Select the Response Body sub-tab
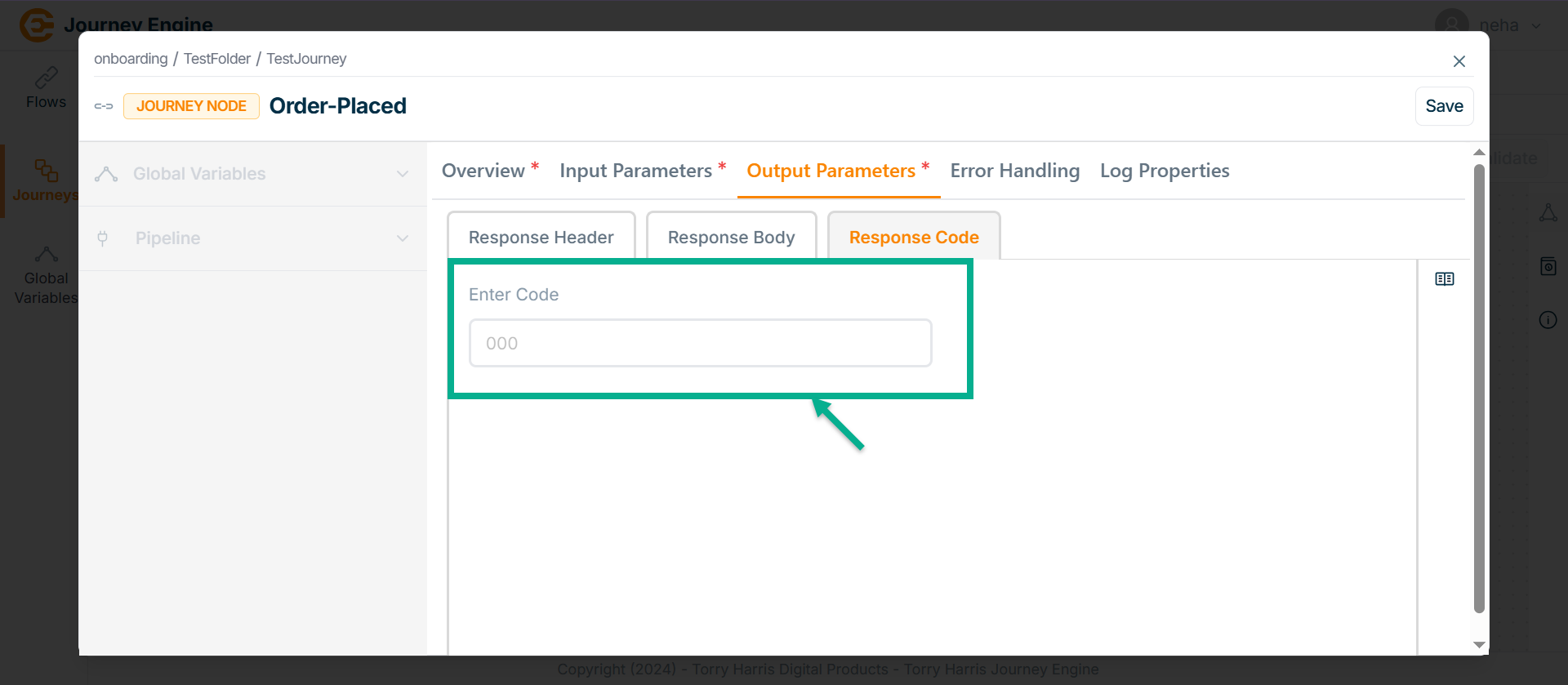Image resolution: width=1568 pixels, height=685 pixels. (731, 237)
